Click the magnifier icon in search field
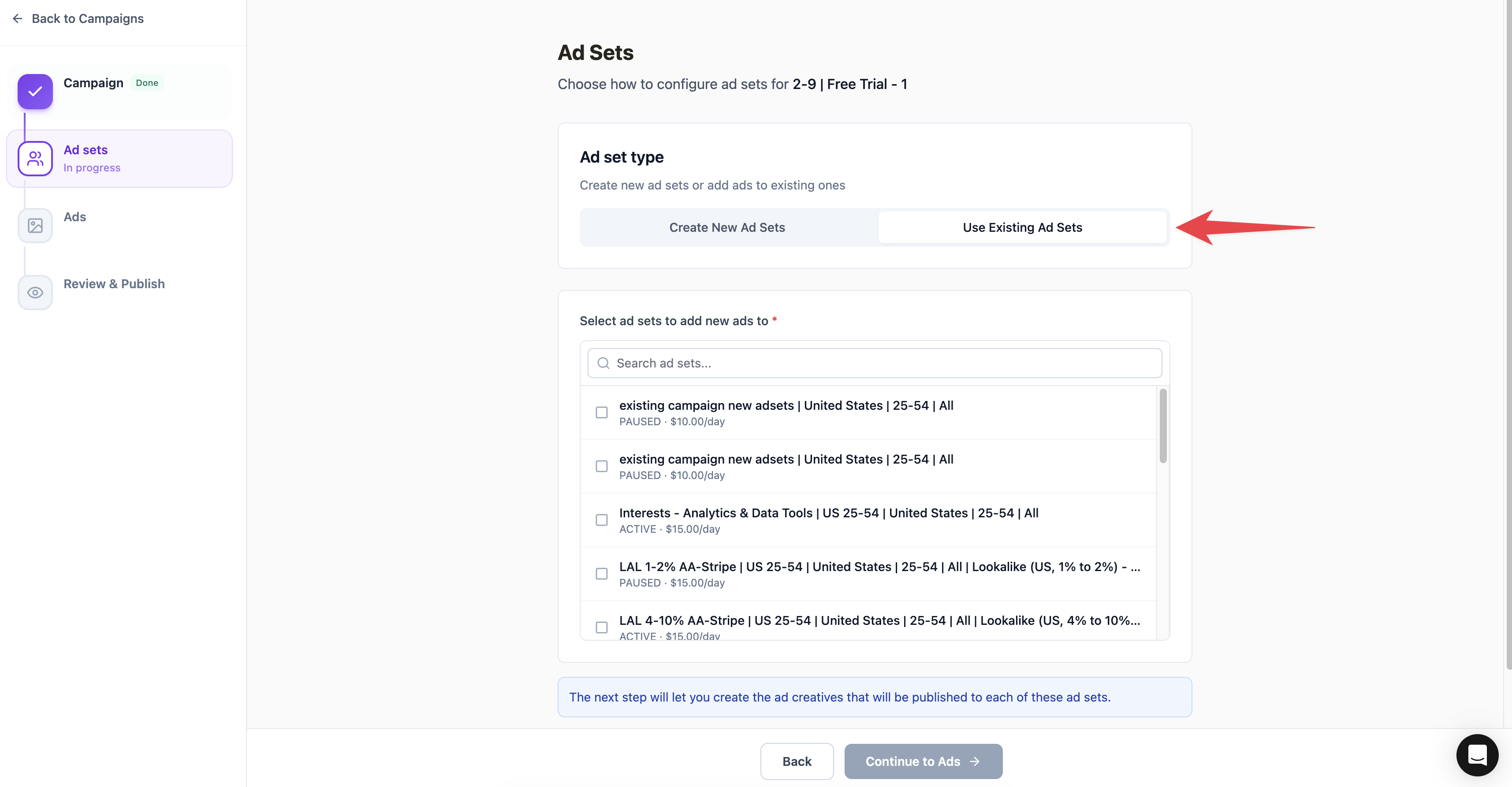The image size is (1512, 787). [603, 363]
